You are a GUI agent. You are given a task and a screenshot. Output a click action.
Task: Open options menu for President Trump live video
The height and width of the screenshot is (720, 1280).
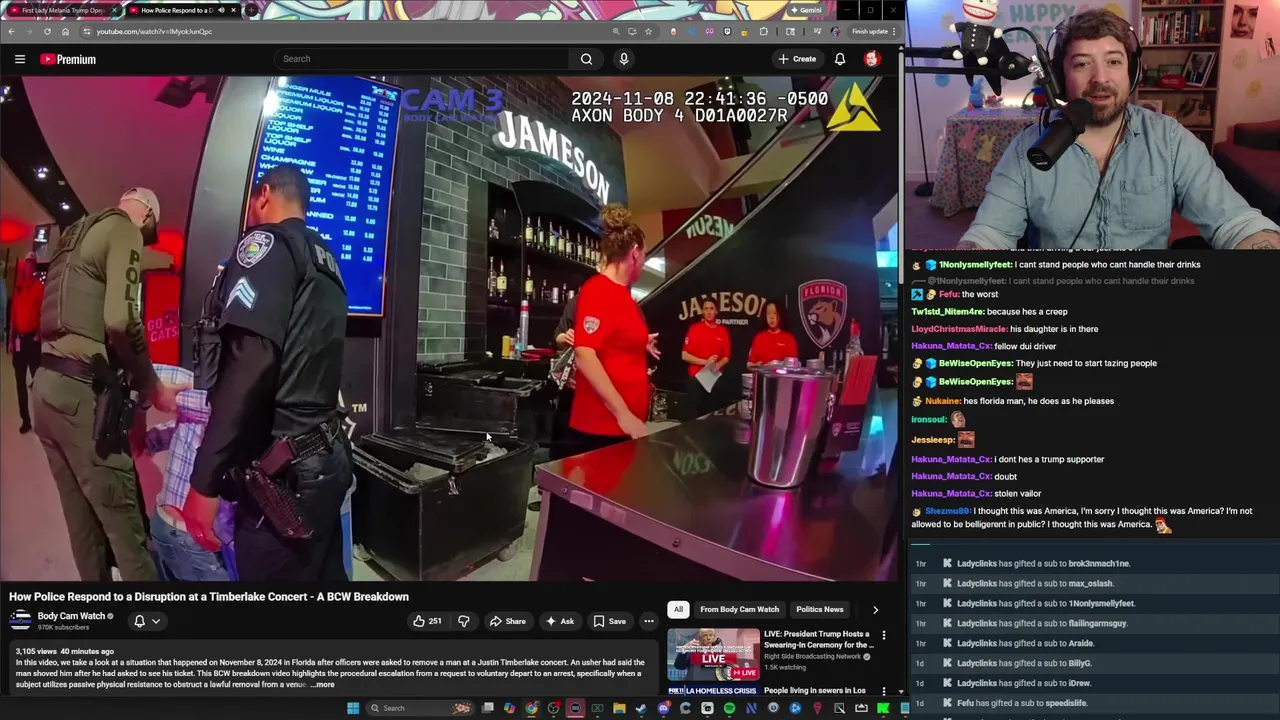point(884,635)
